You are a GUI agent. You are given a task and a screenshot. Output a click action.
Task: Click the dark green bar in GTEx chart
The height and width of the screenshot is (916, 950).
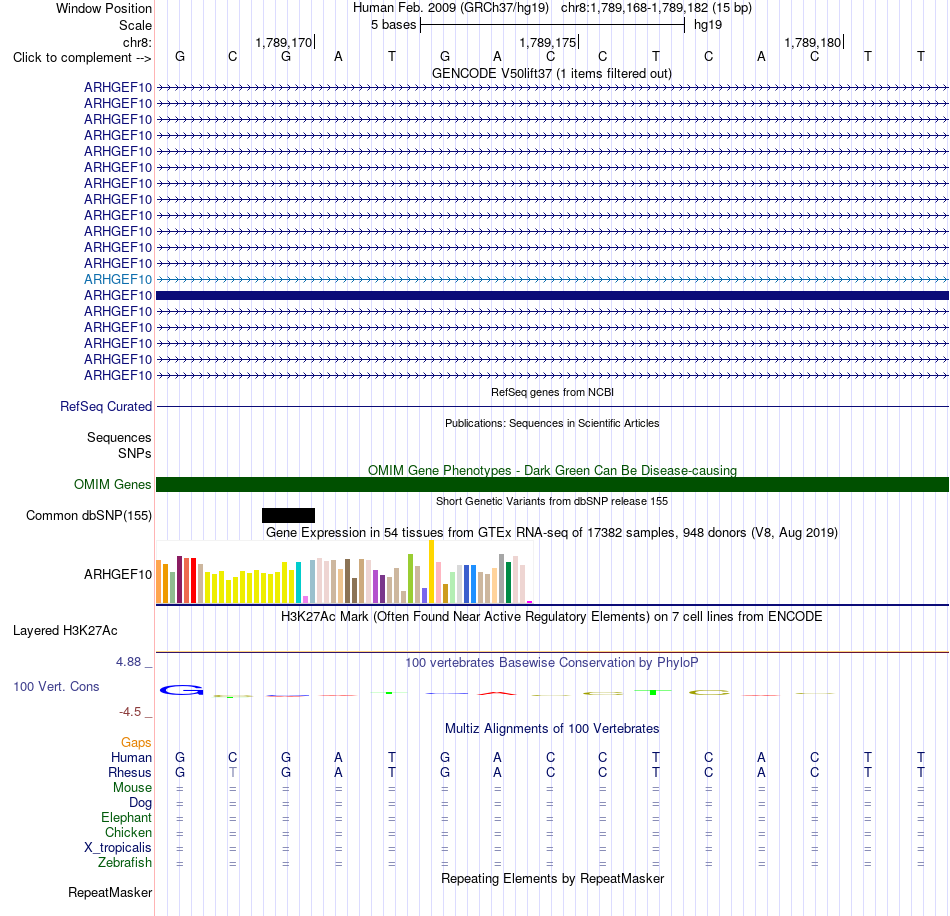(508, 582)
